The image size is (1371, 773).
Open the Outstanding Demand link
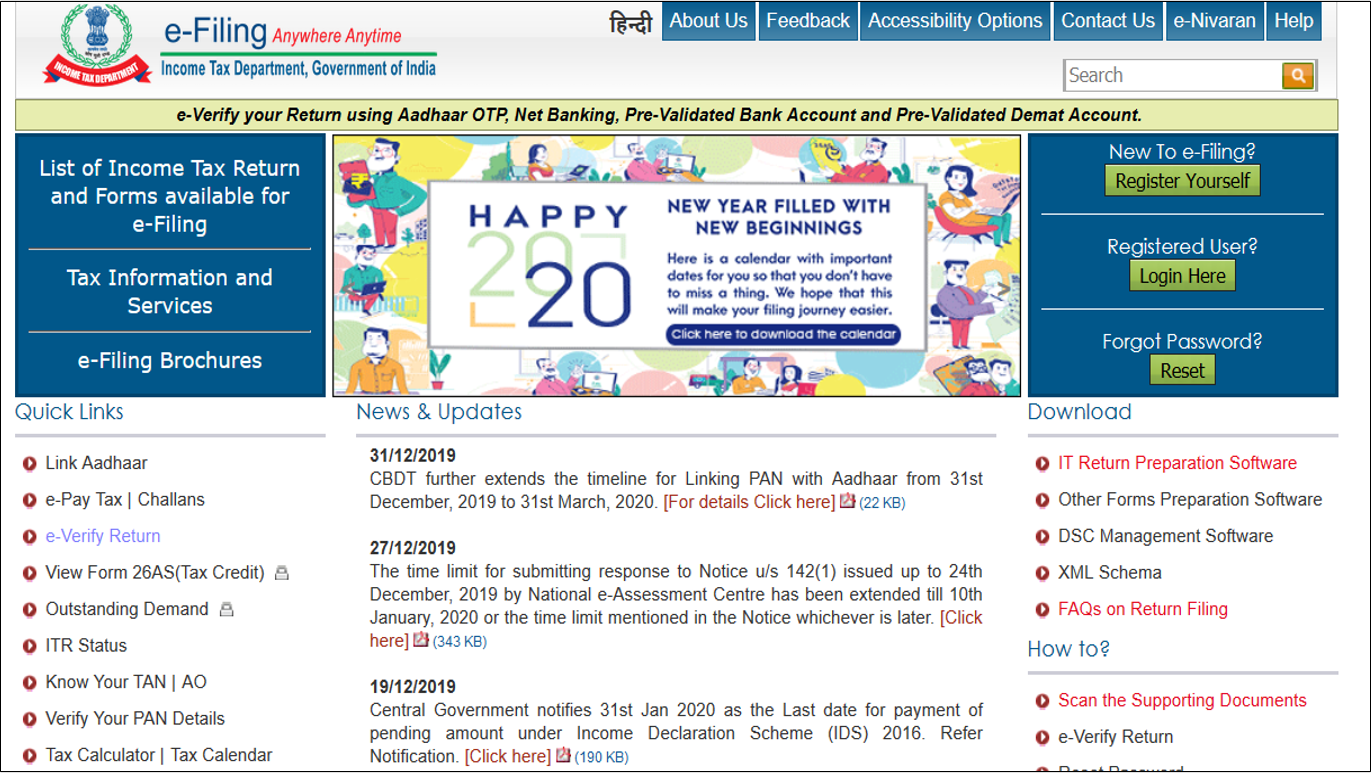click(x=127, y=609)
